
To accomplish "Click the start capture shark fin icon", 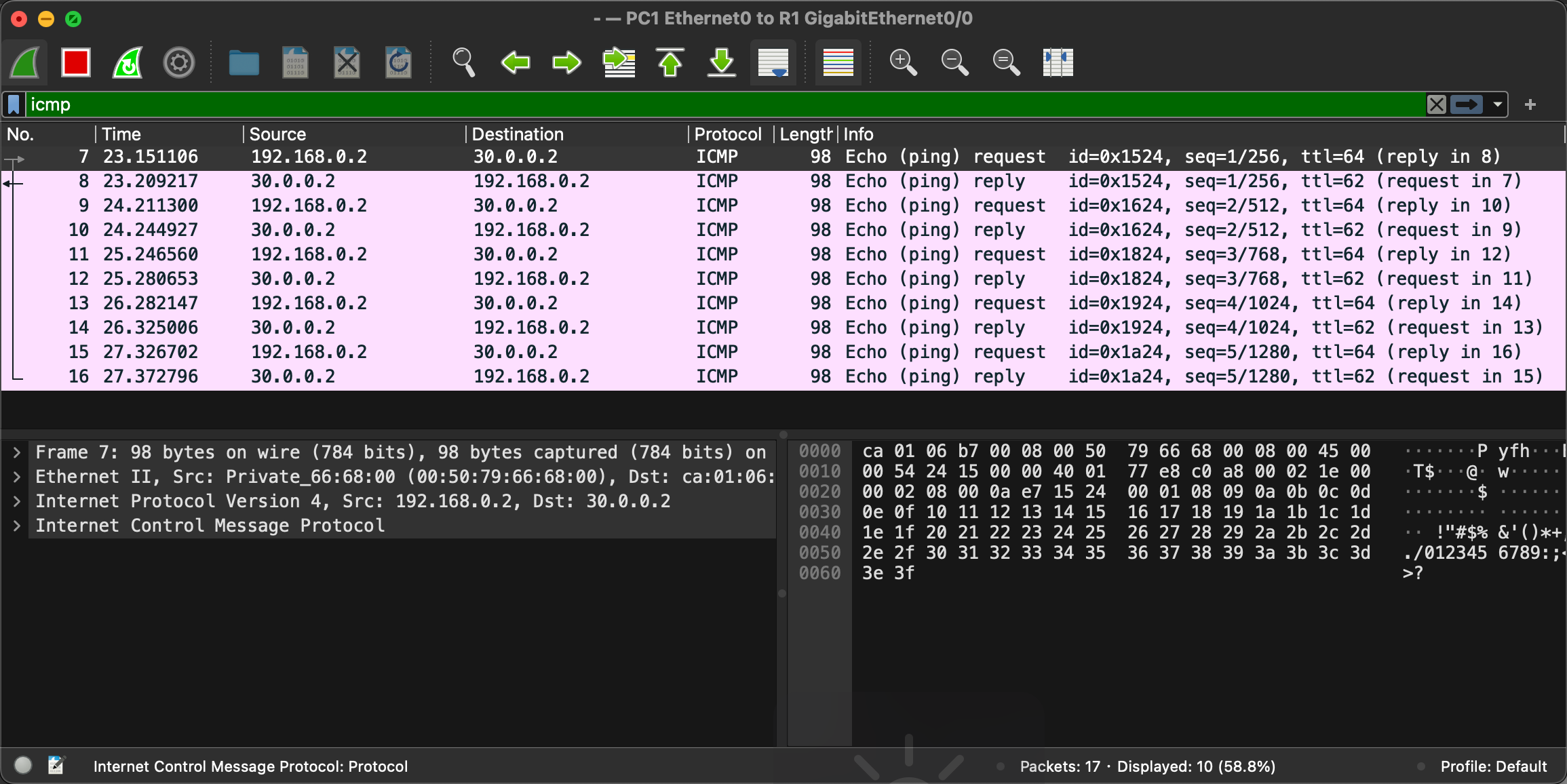I will click(x=25, y=63).
